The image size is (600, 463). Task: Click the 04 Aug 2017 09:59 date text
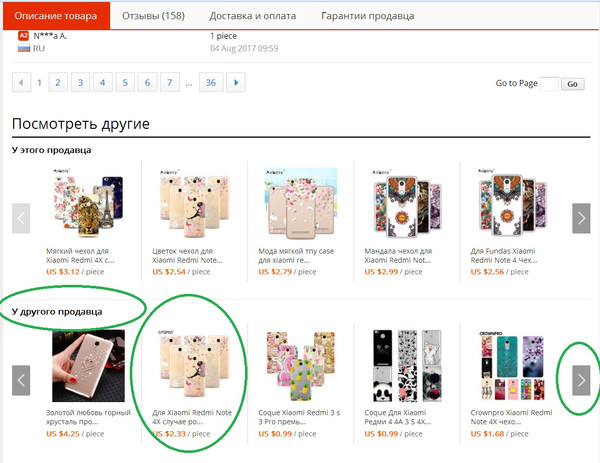(244, 48)
